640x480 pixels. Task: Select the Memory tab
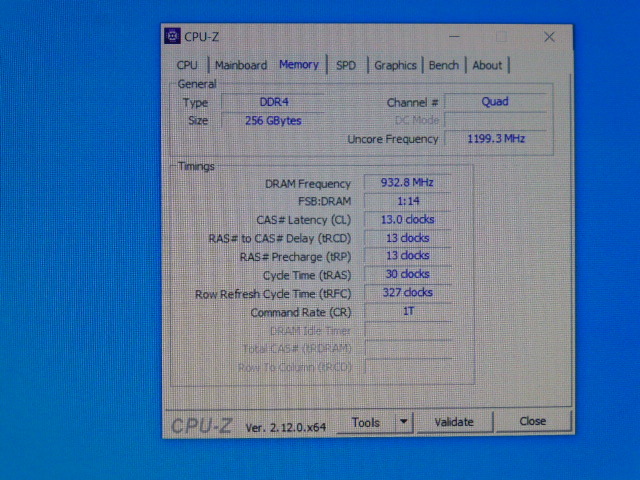[299, 64]
